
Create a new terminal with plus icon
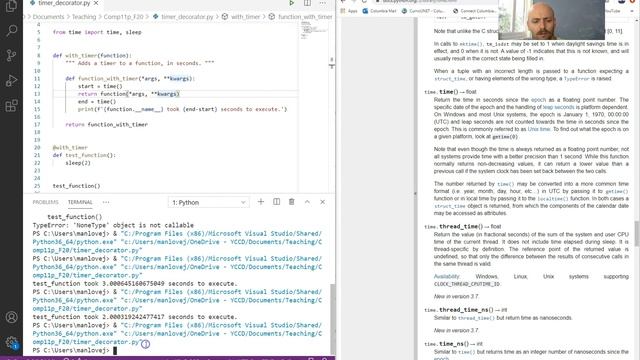261,202
